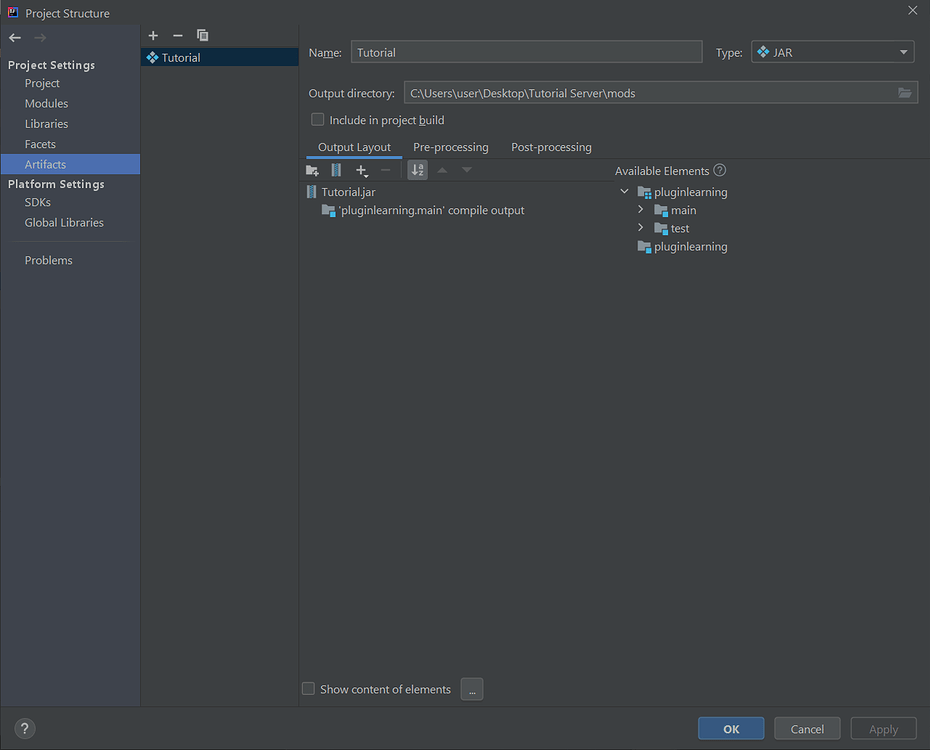
Task: Open the Facets settings page
Action: [40, 144]
